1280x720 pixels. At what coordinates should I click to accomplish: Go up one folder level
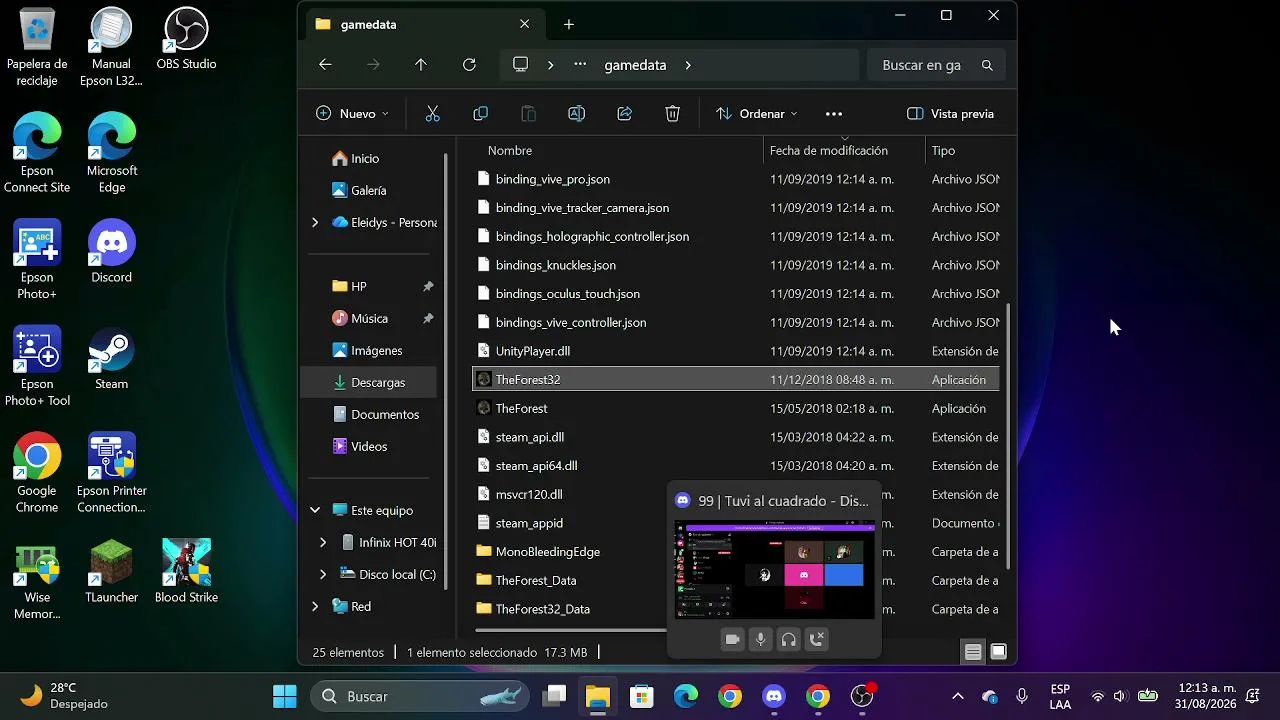pyautogui.click(x=421, y=65)
